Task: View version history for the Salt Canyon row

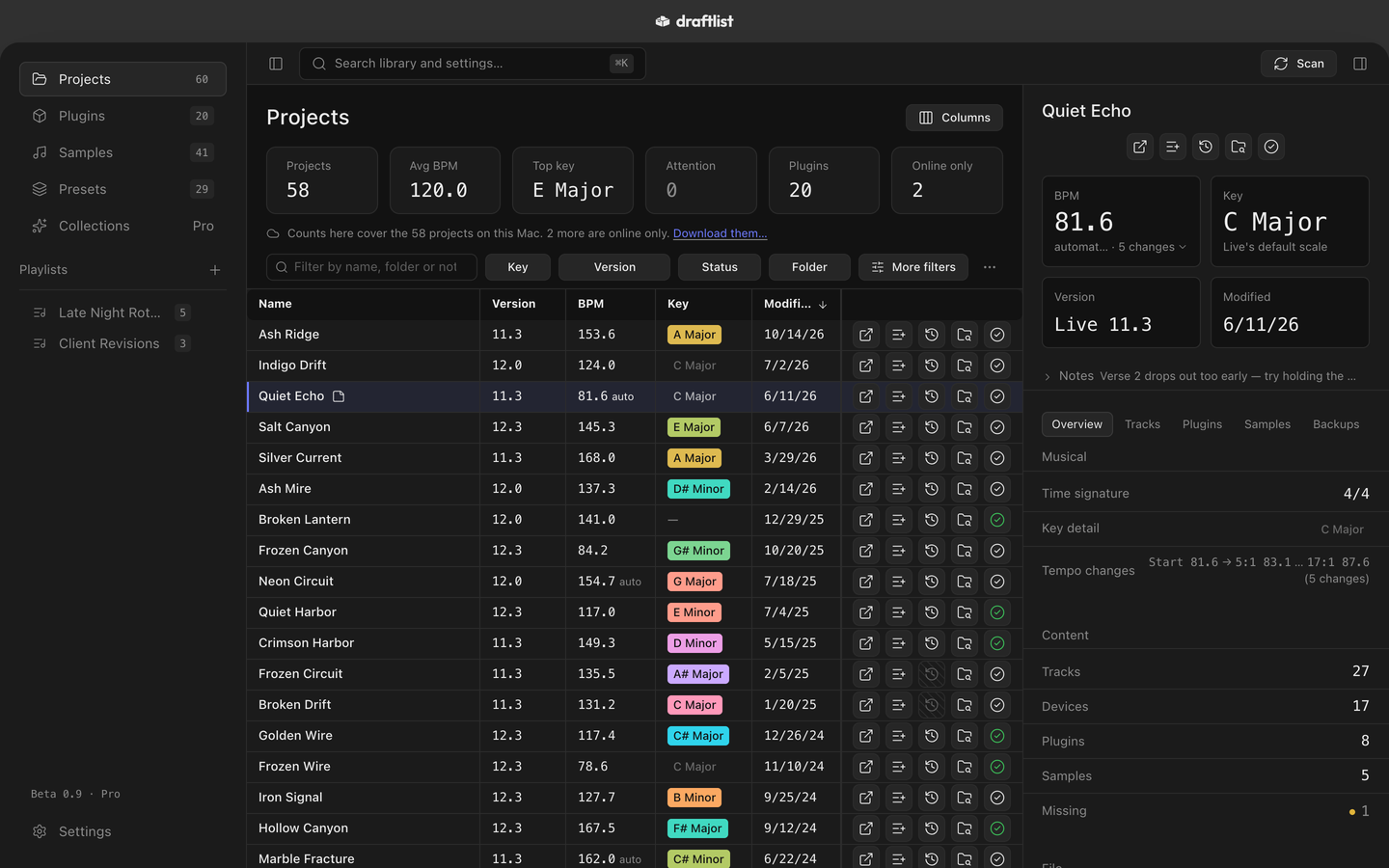Action: coord(932,427)
